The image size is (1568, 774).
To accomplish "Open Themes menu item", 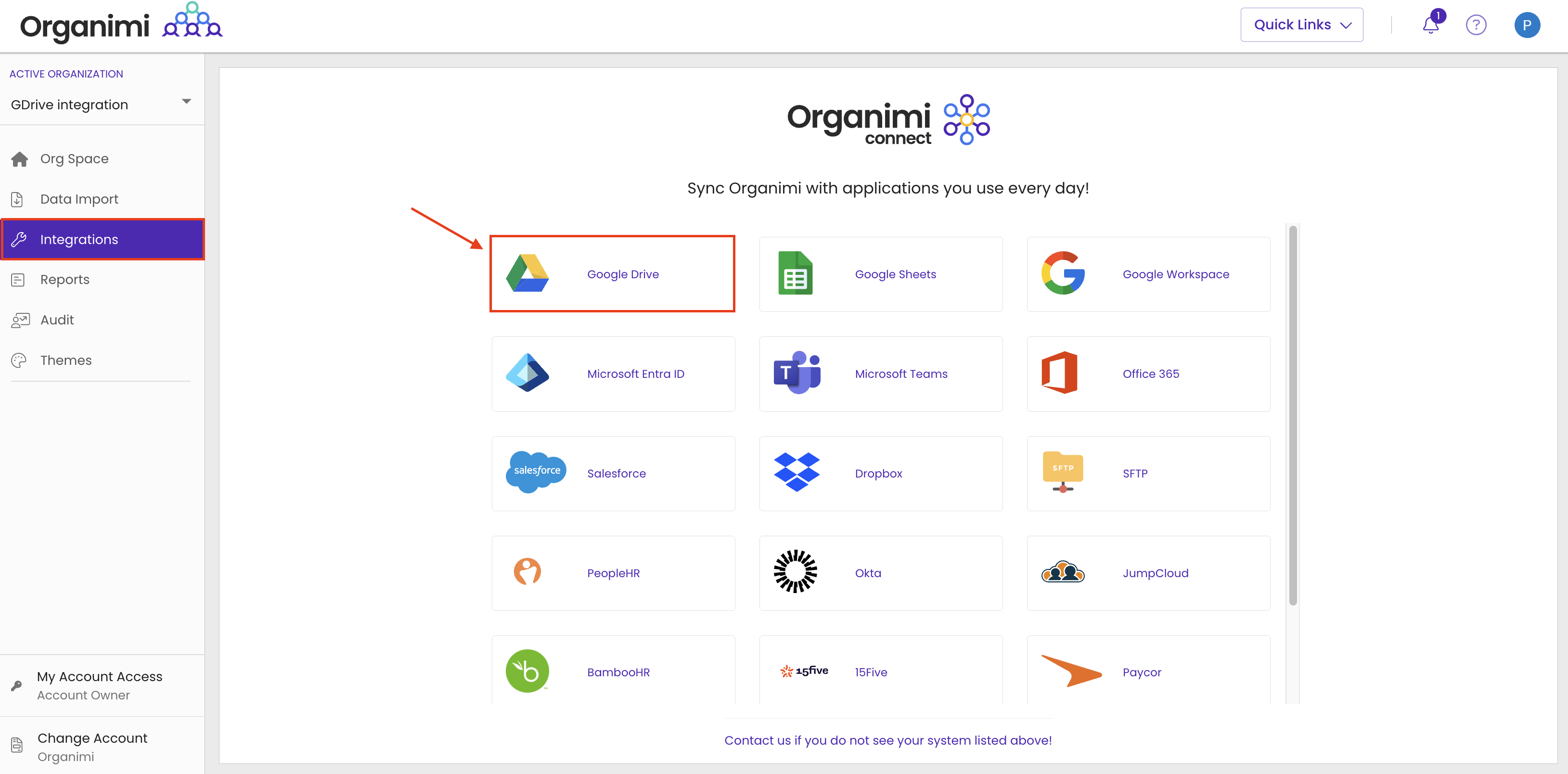I will 102,360.
